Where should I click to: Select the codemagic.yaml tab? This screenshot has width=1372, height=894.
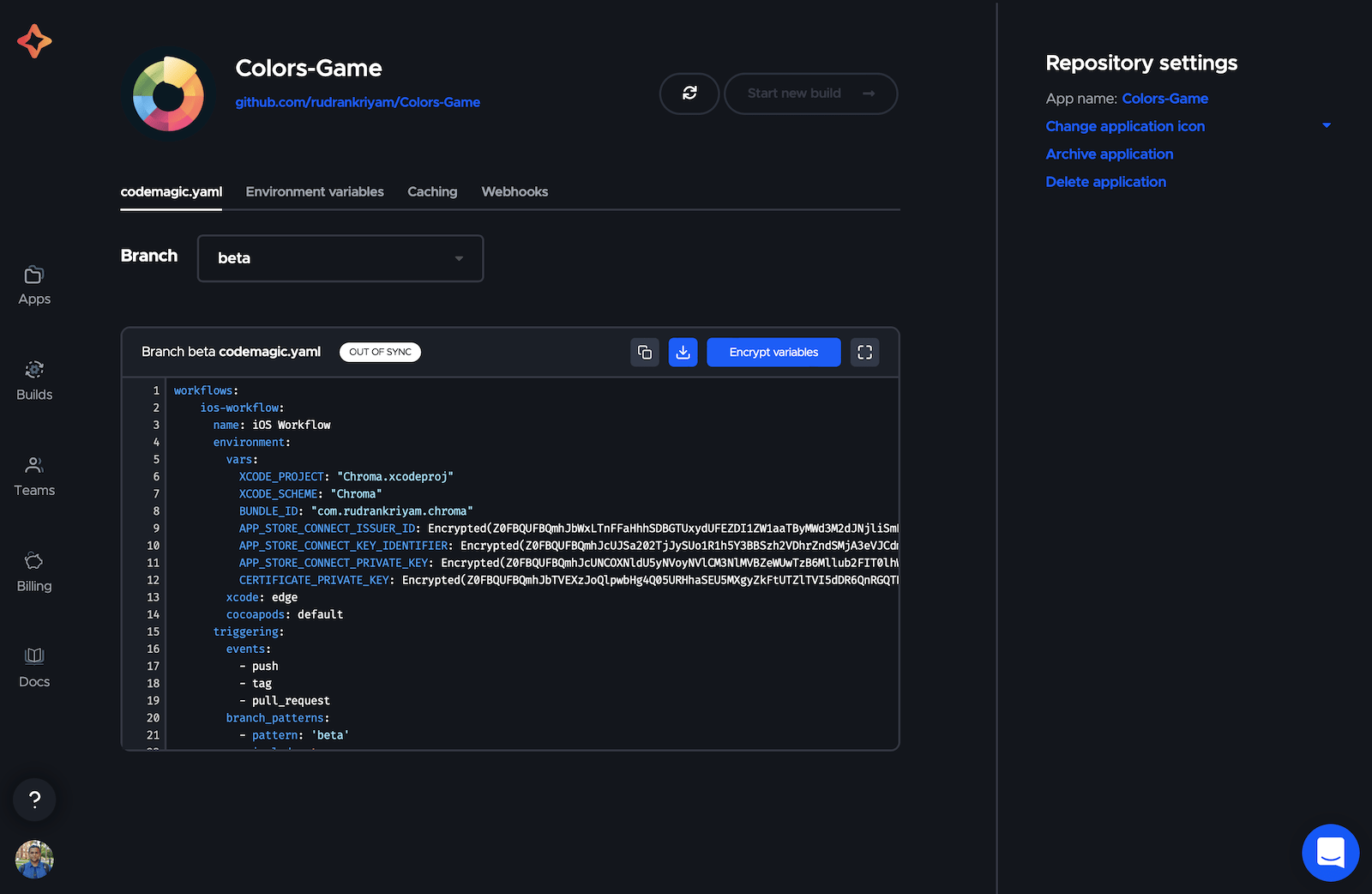click(x=171, y=191)
